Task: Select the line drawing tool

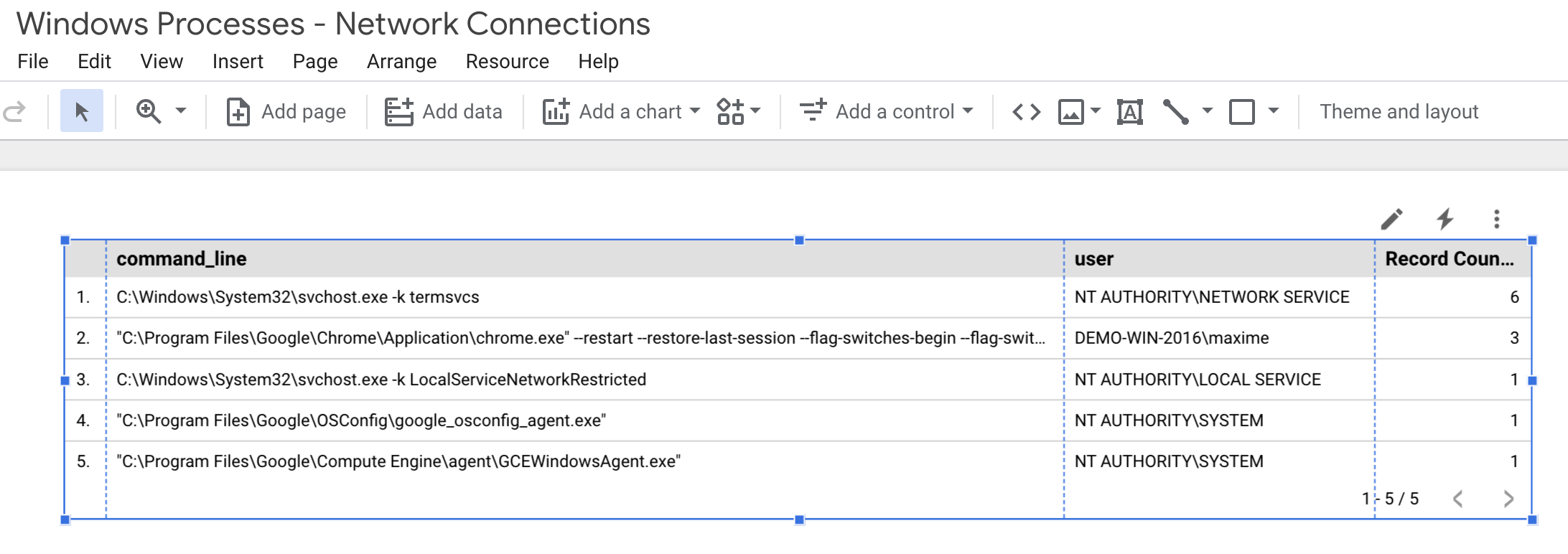Action: coord(1176,111)
